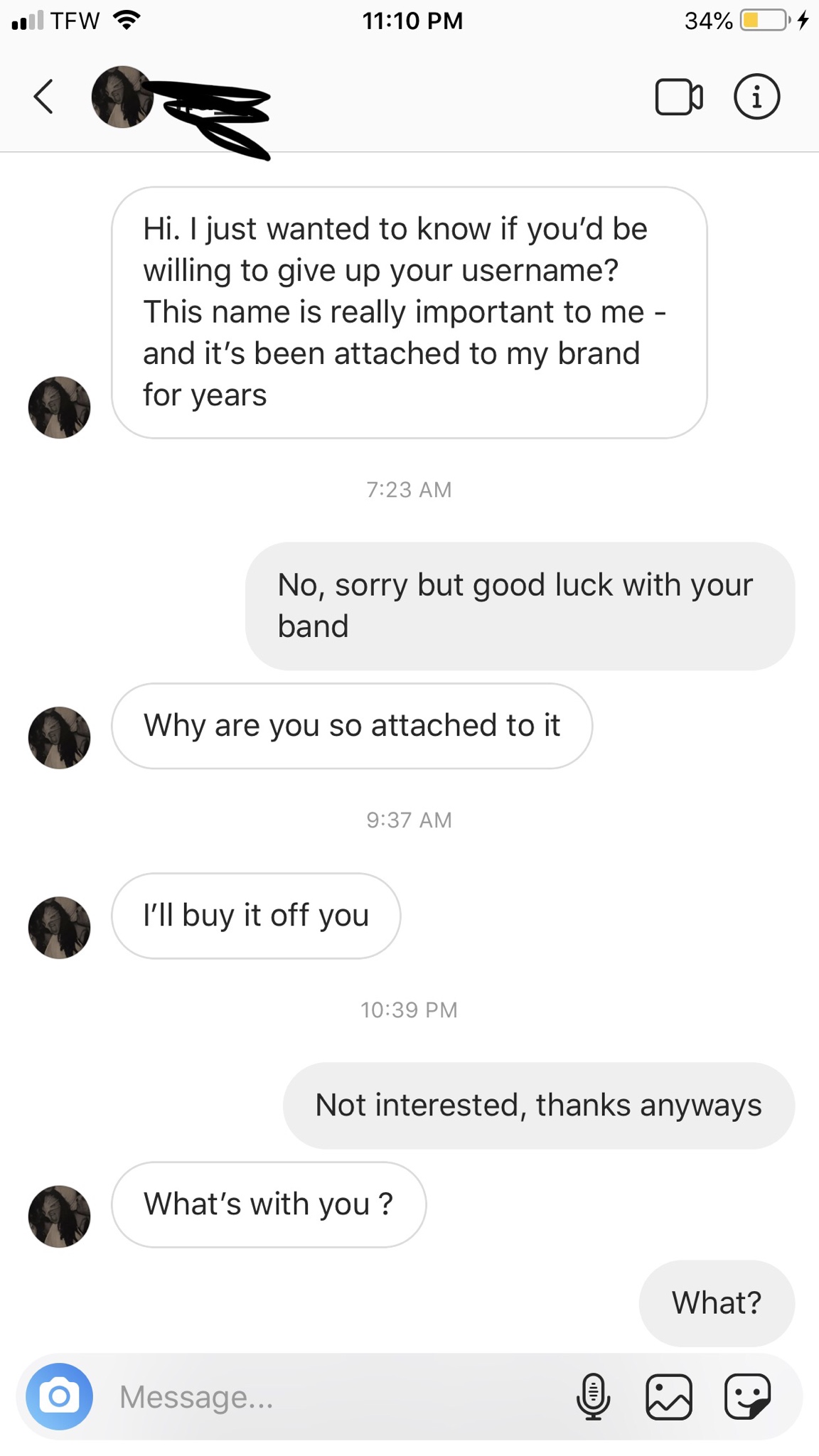819x1456 pixels.
Task: Tap avatar next to "Why are you so attached"
Action: coord(59,737)
